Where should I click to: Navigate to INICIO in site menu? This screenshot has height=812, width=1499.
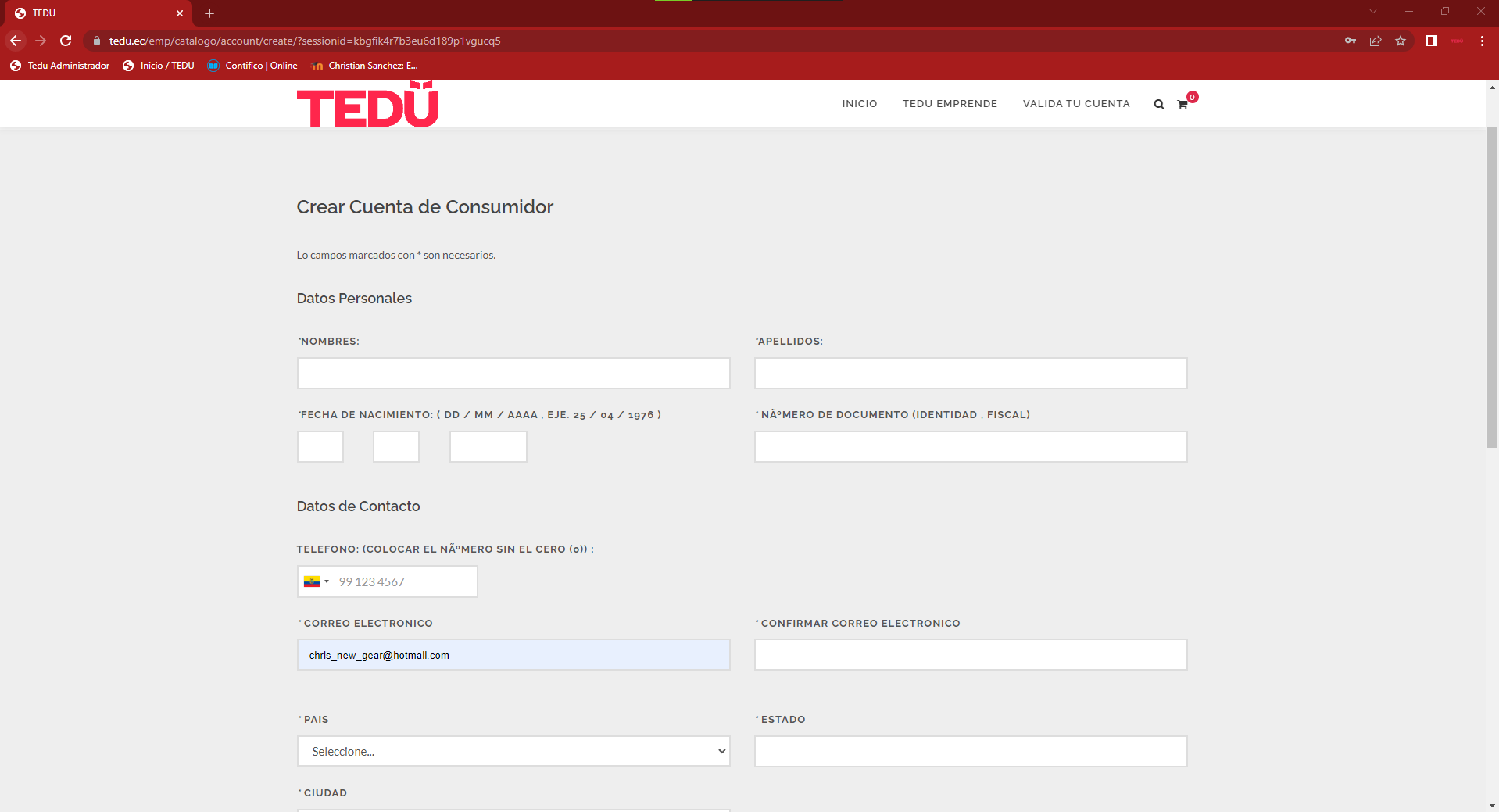point(859,104)
